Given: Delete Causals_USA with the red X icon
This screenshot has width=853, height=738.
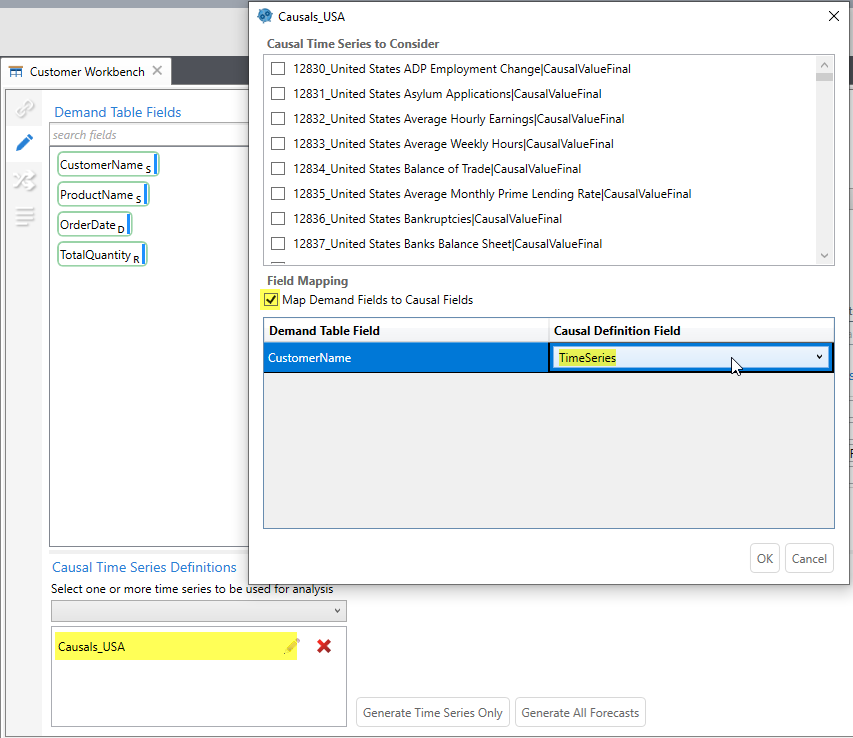Looking at the screenshot, I should tap(324, 646).
